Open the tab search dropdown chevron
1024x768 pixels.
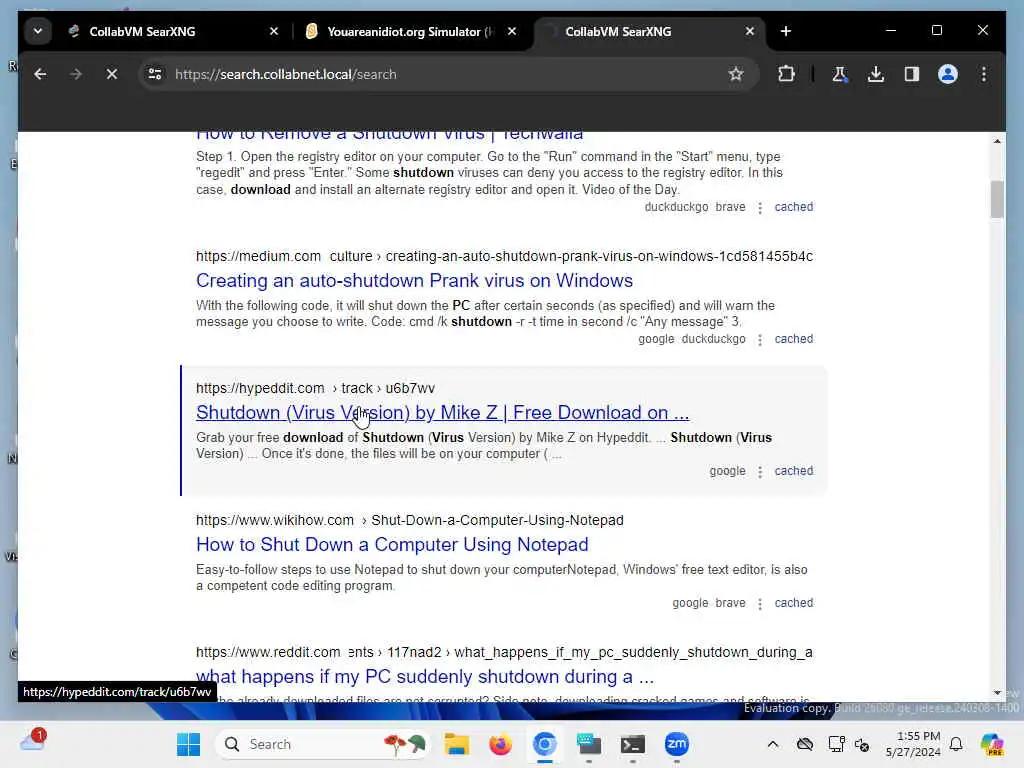click(38, 31)
